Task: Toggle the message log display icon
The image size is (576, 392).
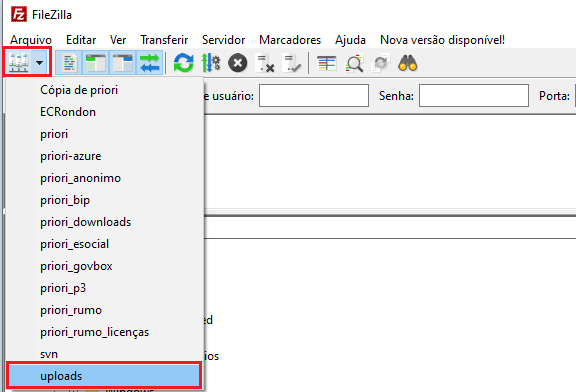Action: click(69, 63)
